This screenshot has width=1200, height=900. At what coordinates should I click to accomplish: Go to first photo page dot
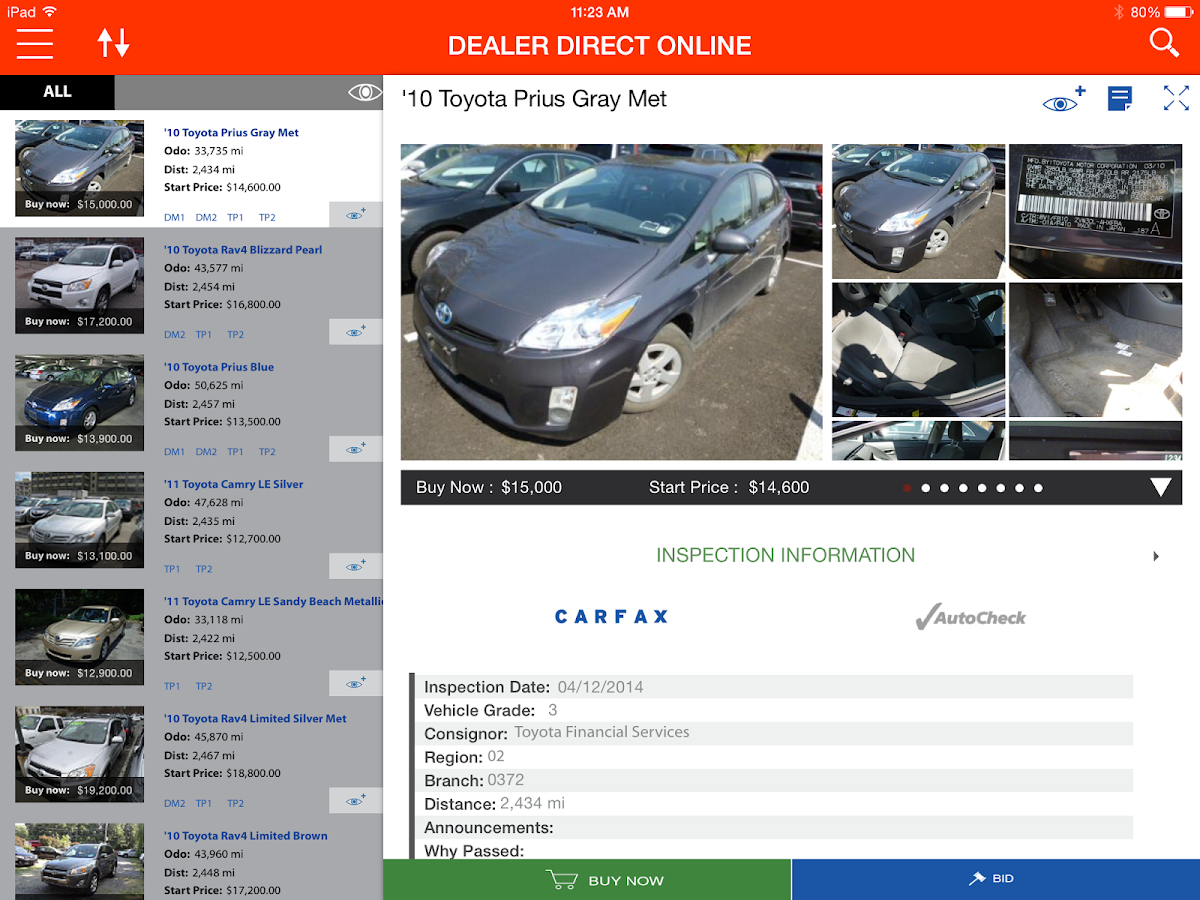(907, 488)
